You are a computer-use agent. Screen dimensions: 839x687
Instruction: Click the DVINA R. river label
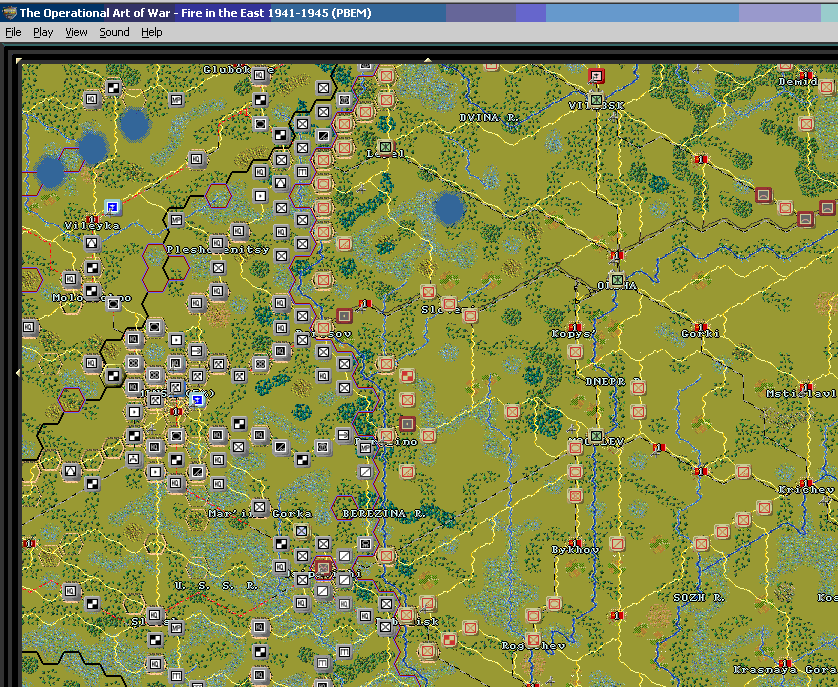[x=489, y=117]
